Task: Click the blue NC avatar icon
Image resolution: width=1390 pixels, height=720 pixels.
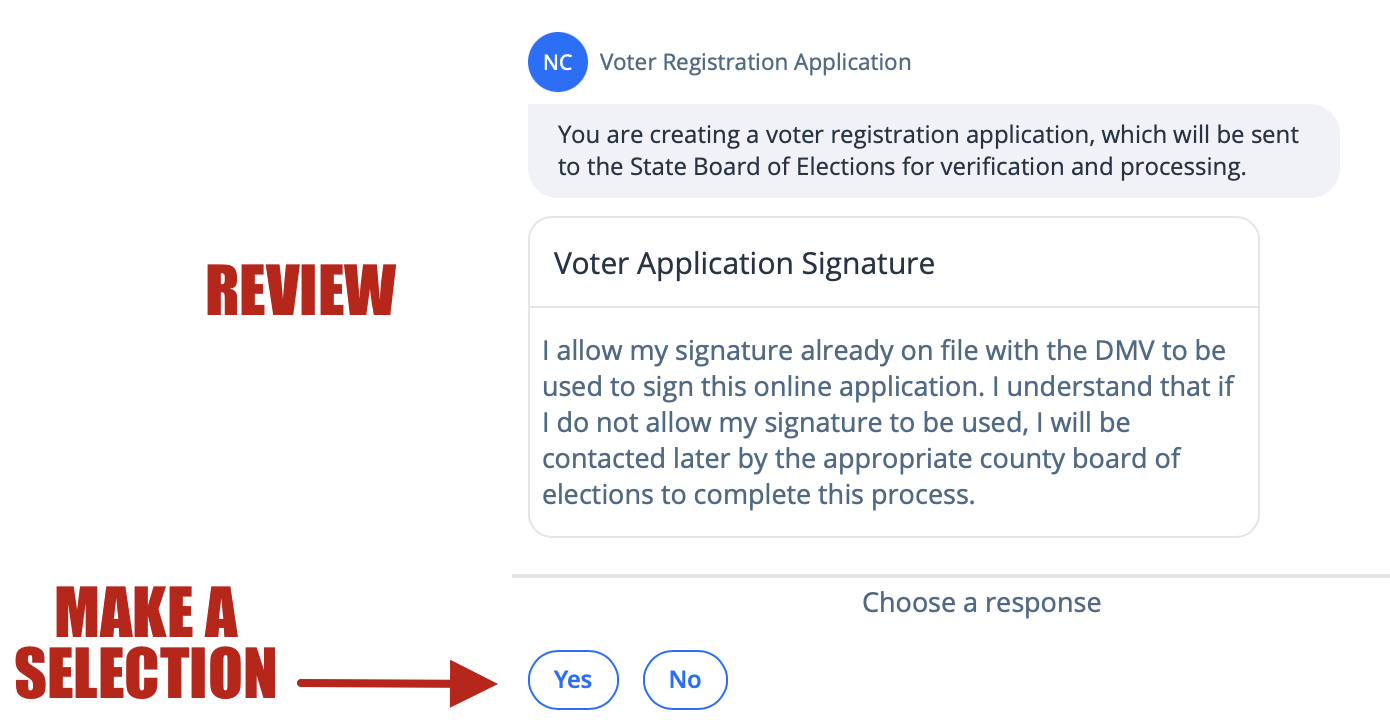Action: 558,62
